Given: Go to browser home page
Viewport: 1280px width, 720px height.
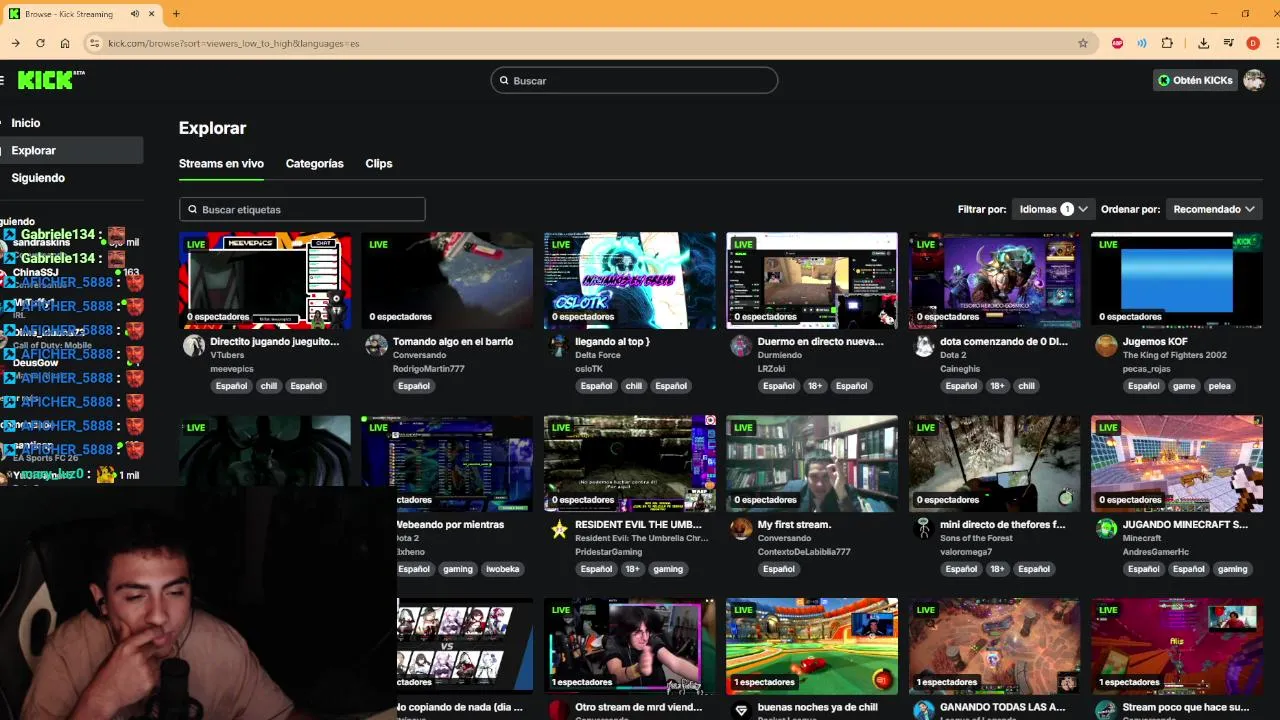Looking at the screenshot, I should (65, 43).
